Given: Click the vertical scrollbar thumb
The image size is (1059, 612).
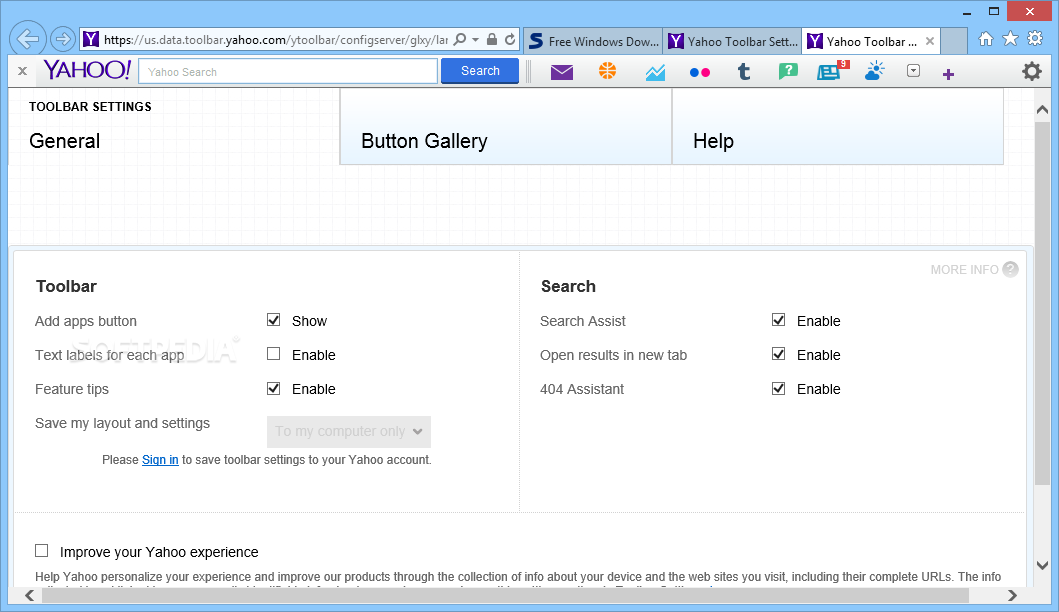Looking at the screenshot, I should point(1042,303).
